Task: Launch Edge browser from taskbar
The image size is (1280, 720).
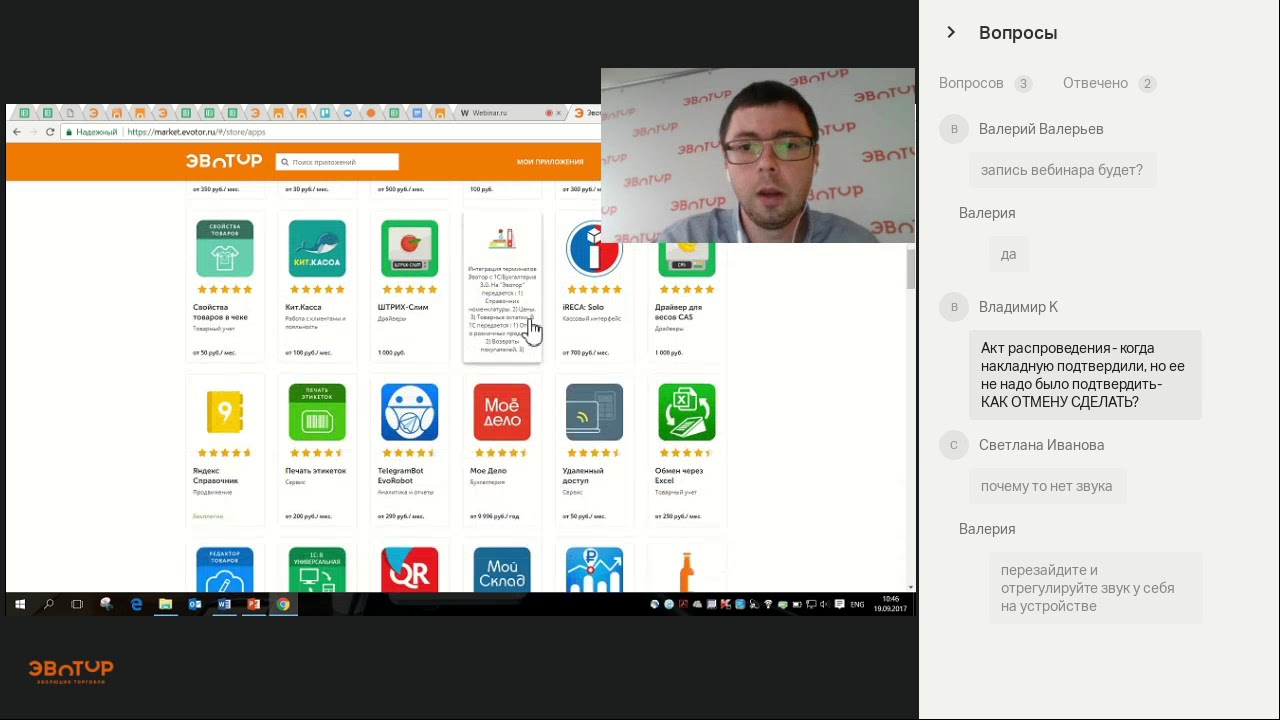Action: (x=136, y=604)
